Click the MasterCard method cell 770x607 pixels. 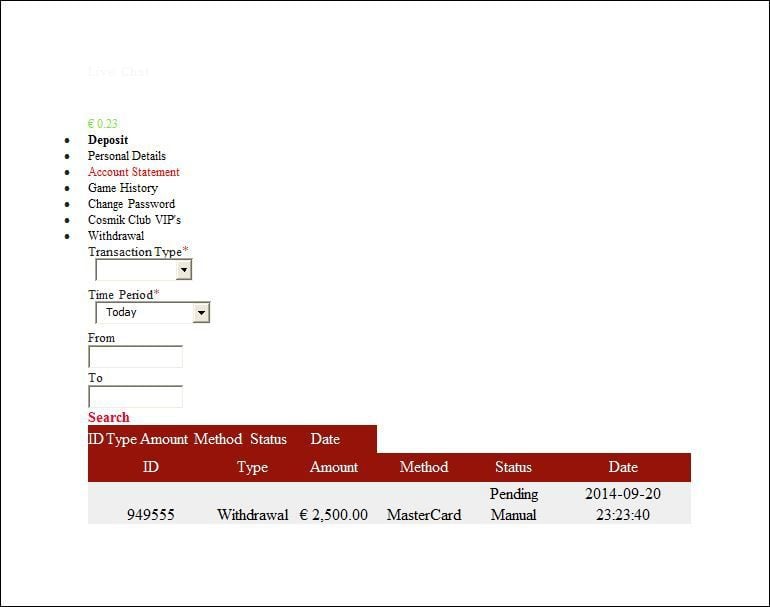pos(424,515)
